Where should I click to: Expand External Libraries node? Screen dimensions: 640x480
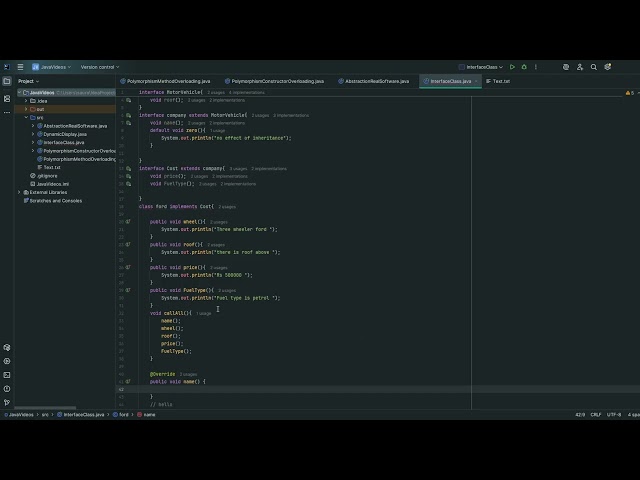19,192
